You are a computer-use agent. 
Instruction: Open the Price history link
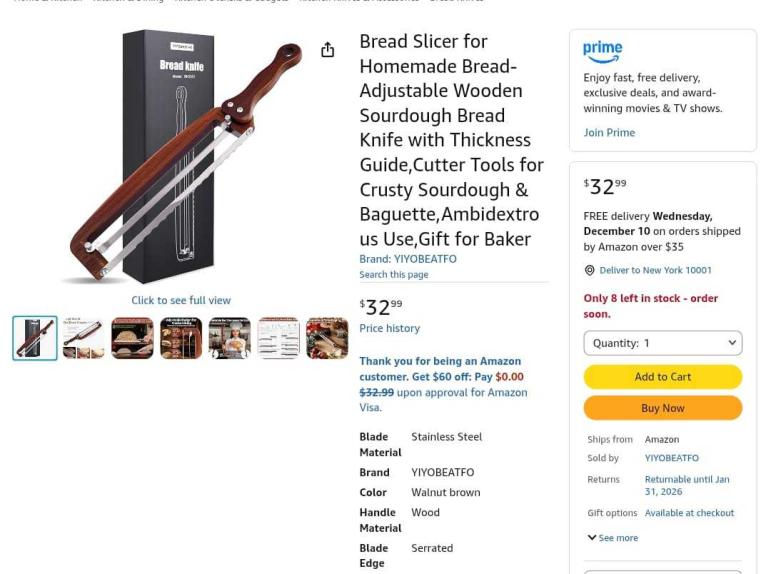pyautogui.click(x=389, y=328)
